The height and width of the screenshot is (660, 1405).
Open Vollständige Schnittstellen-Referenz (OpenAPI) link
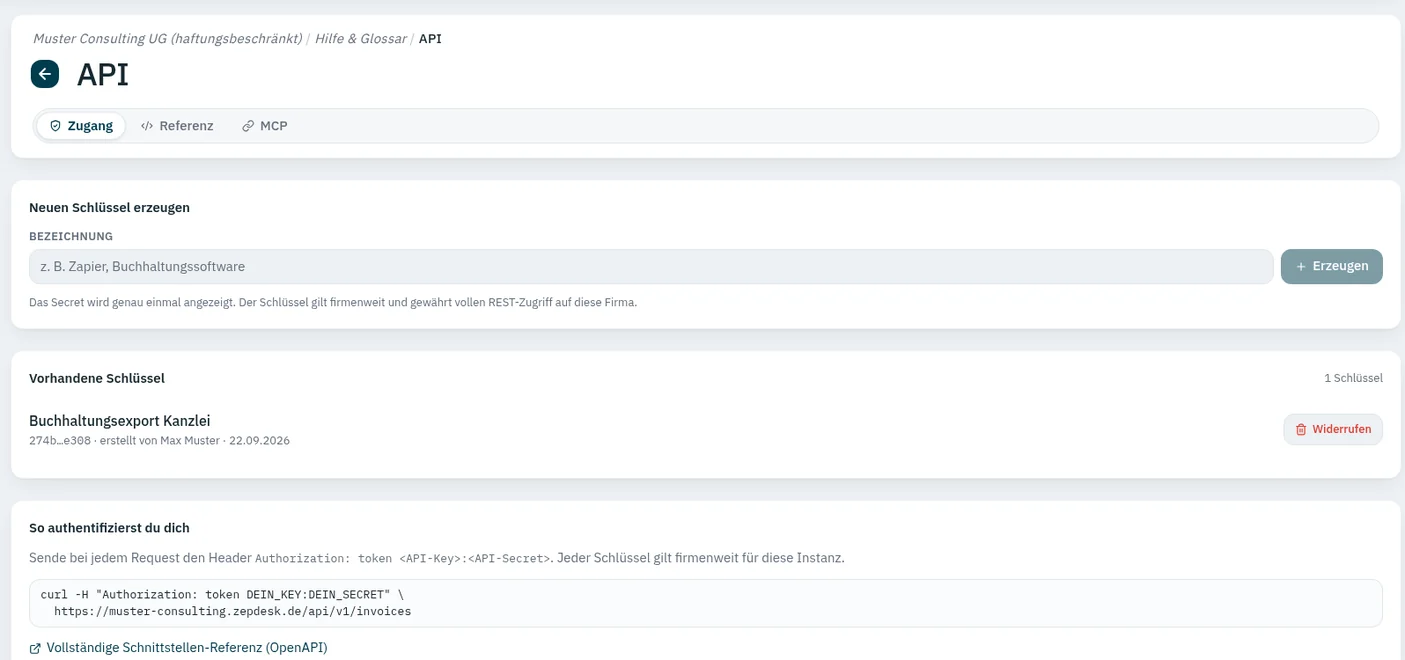pyautogui.click(x=178, y=648)
